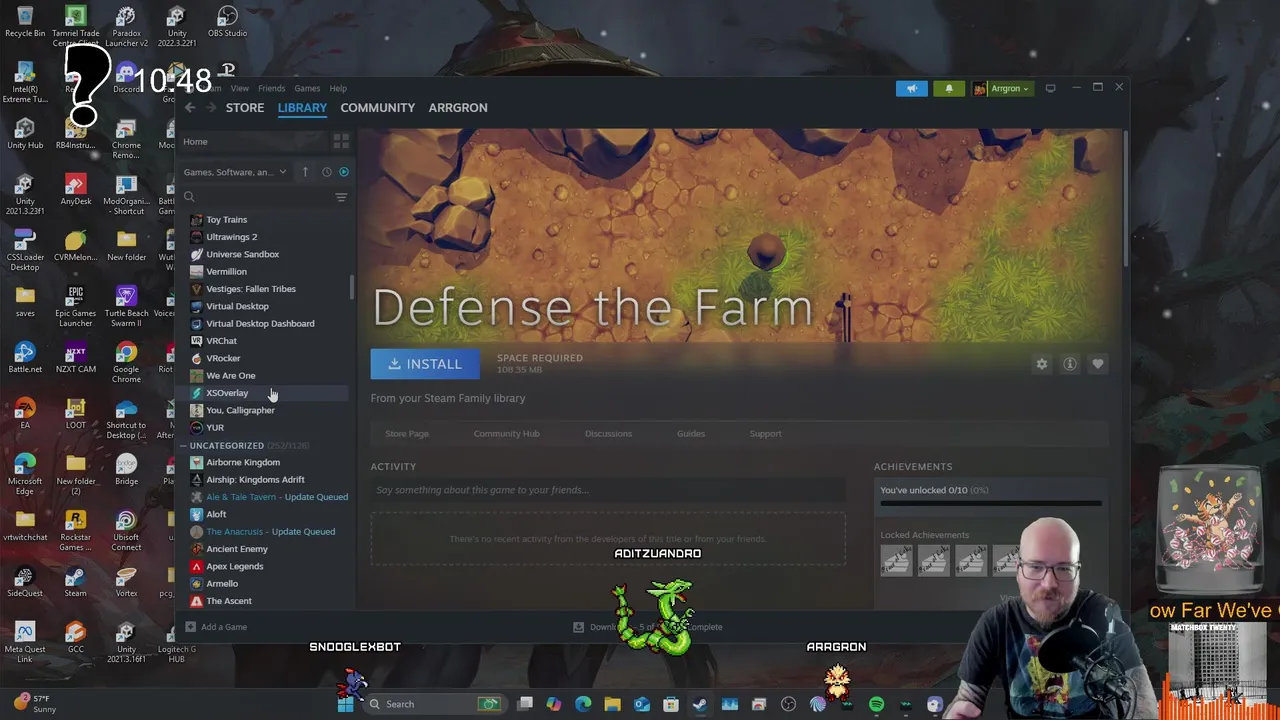Open the Arrgron account dropdown

point(1002,88)
